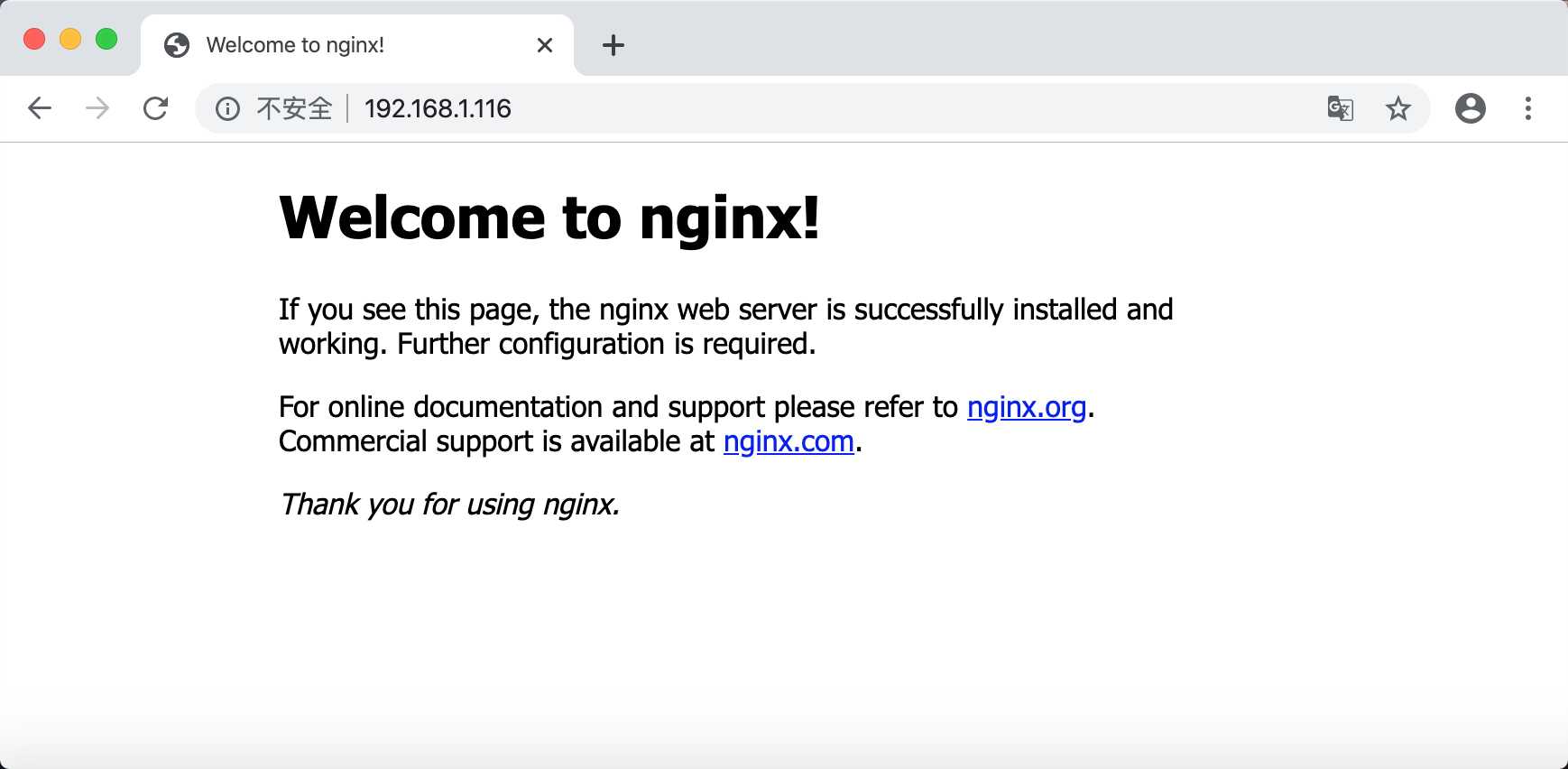Click the address bar showing 192.168.1.116
Viewport: 1568px width, 769px height.
pyautogui.click(x=812, y=108)
